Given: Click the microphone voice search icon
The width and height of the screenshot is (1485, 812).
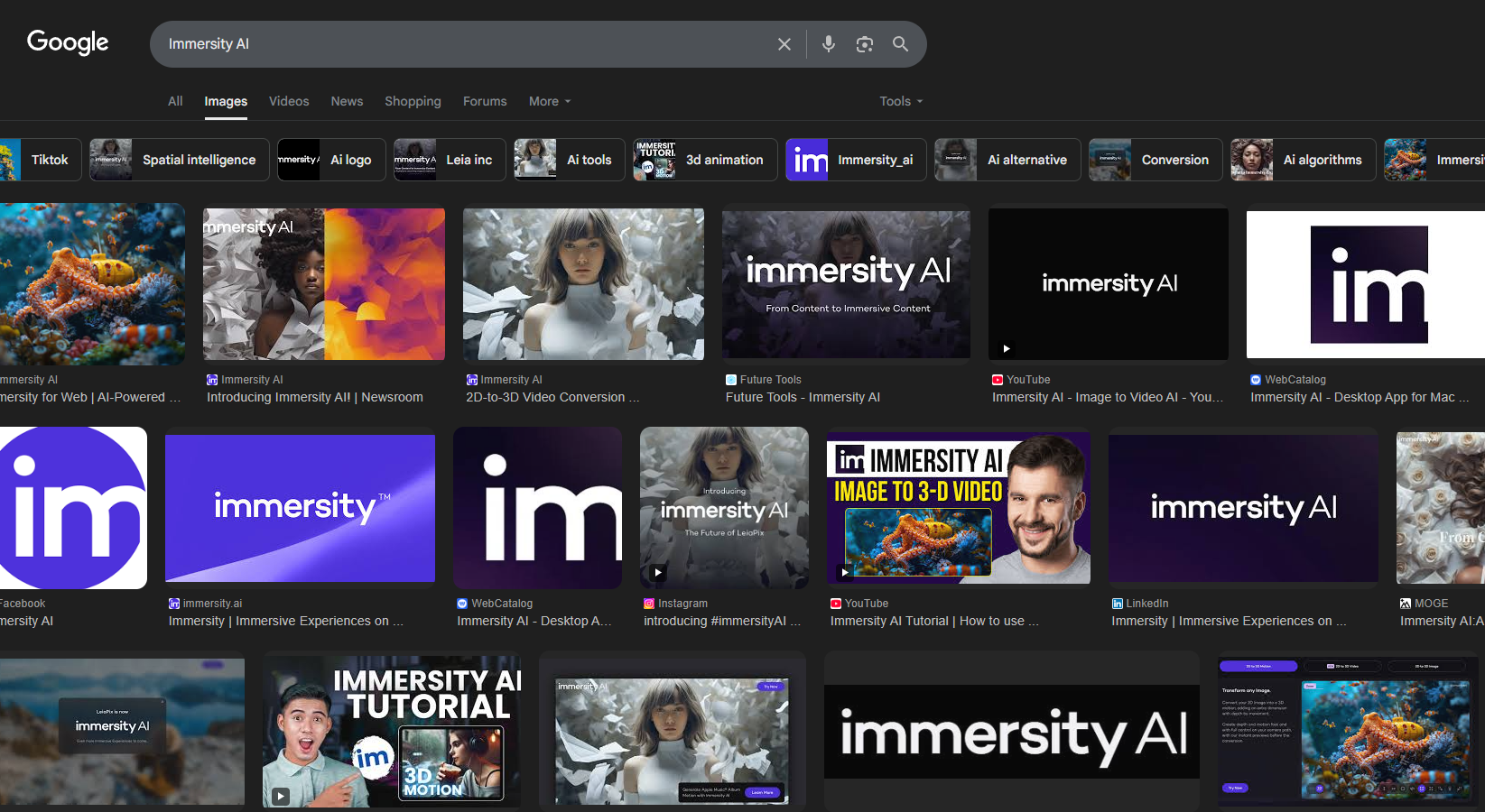Looking at the screenshot, I should [x=828, y=43].
